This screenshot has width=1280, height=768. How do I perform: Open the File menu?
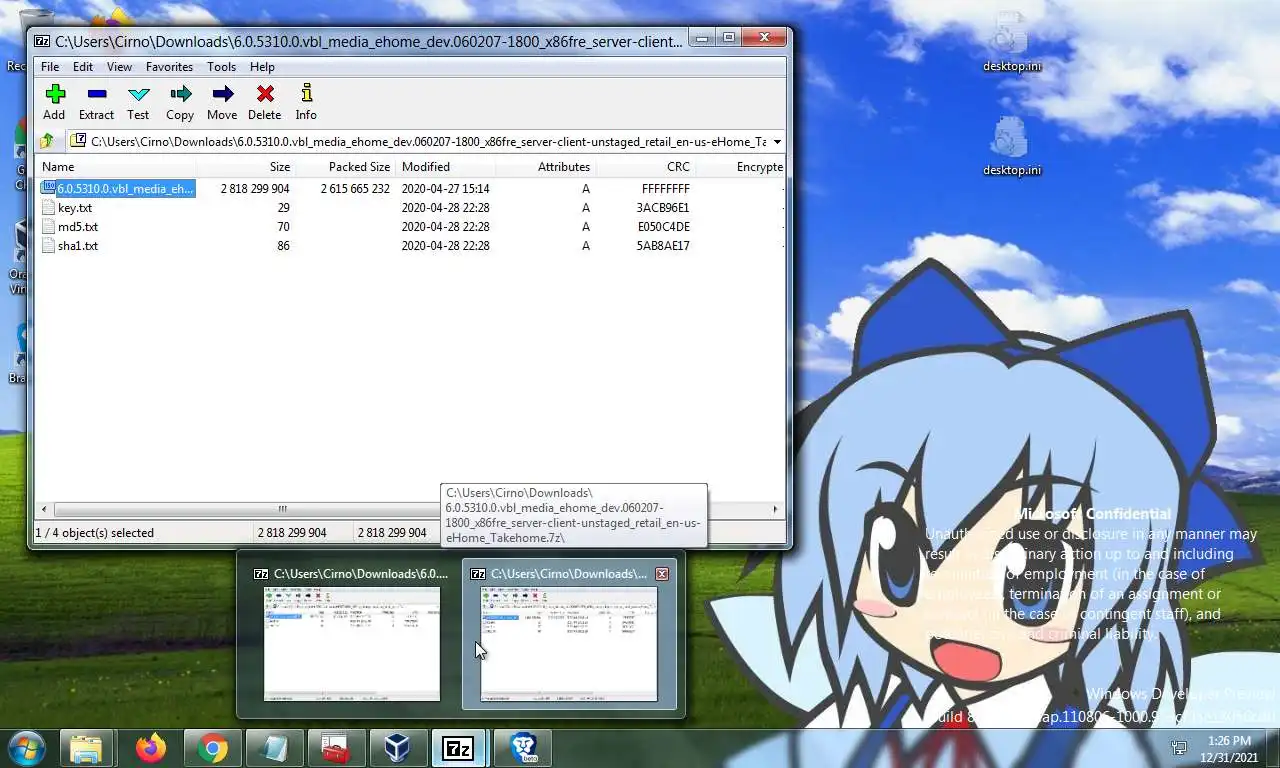[x=50, y=67]
